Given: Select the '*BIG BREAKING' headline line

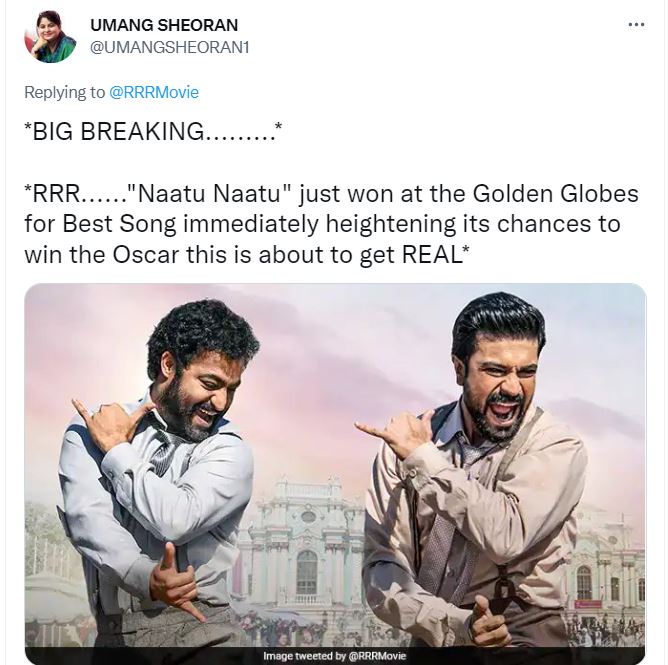Looking at the screenshot, I should 153,130.
